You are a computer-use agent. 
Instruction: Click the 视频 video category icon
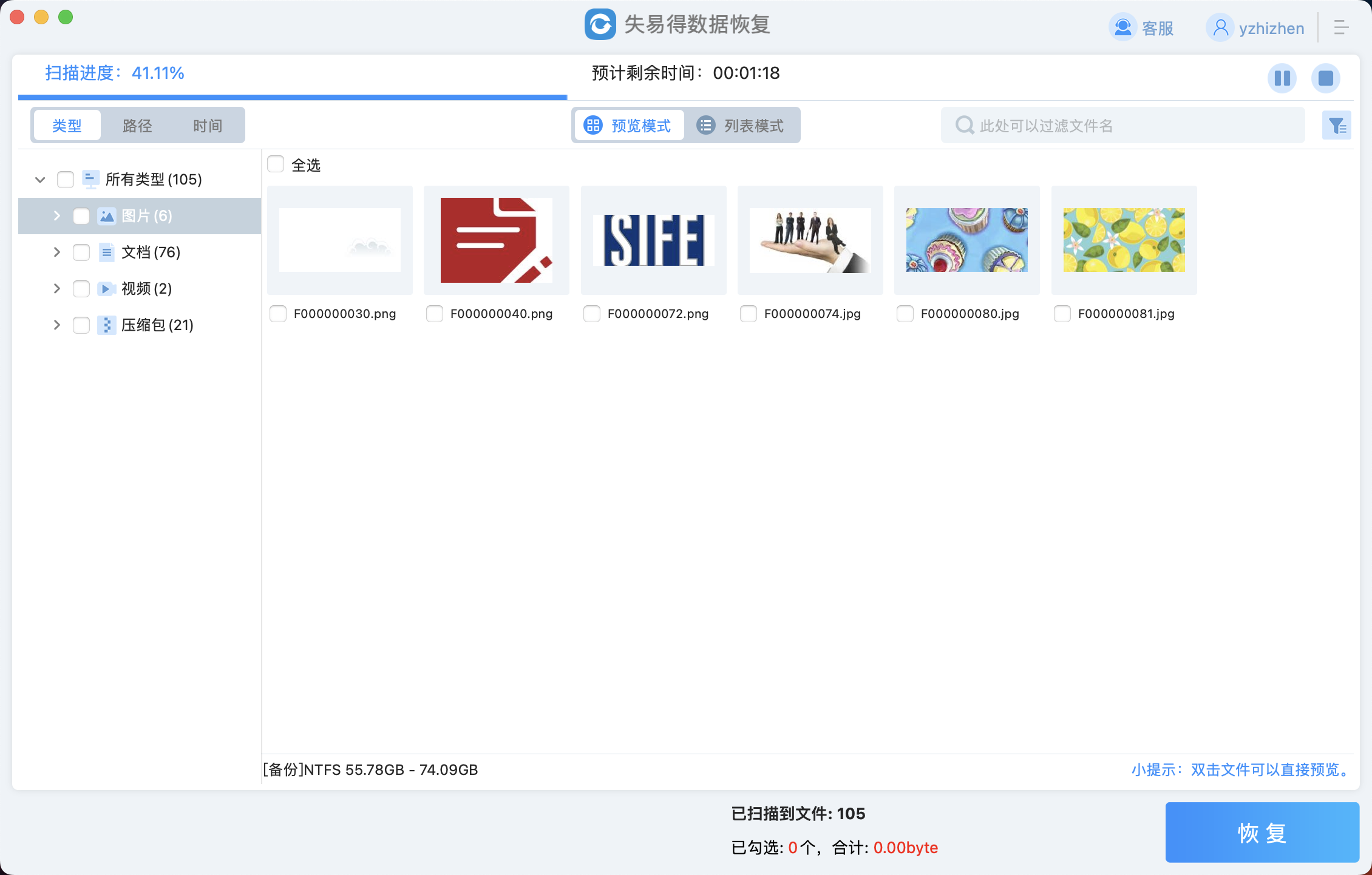[107, 289]
